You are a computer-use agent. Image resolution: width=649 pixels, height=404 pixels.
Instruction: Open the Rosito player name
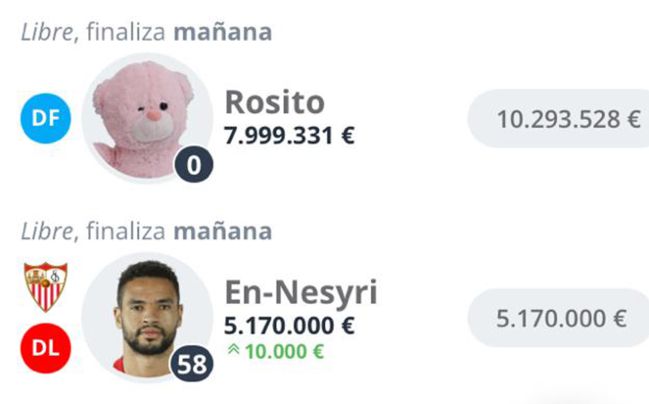(275, 103)
